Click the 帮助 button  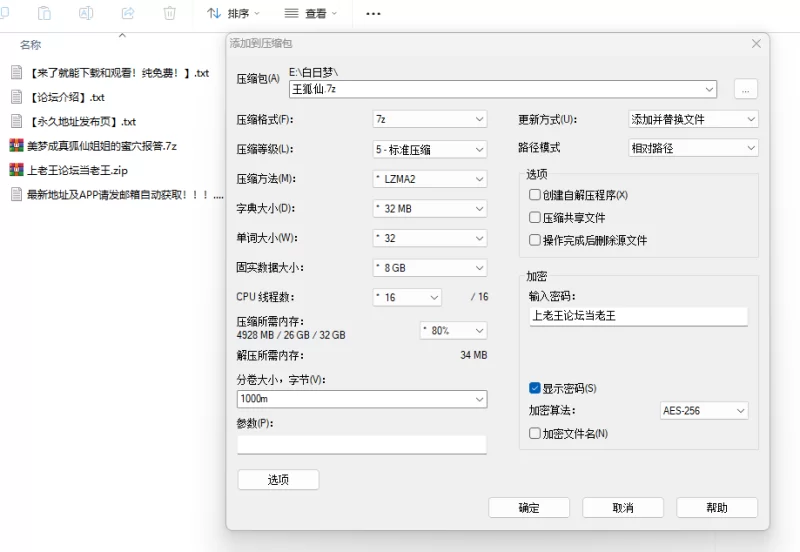click(x=717, y=508)
